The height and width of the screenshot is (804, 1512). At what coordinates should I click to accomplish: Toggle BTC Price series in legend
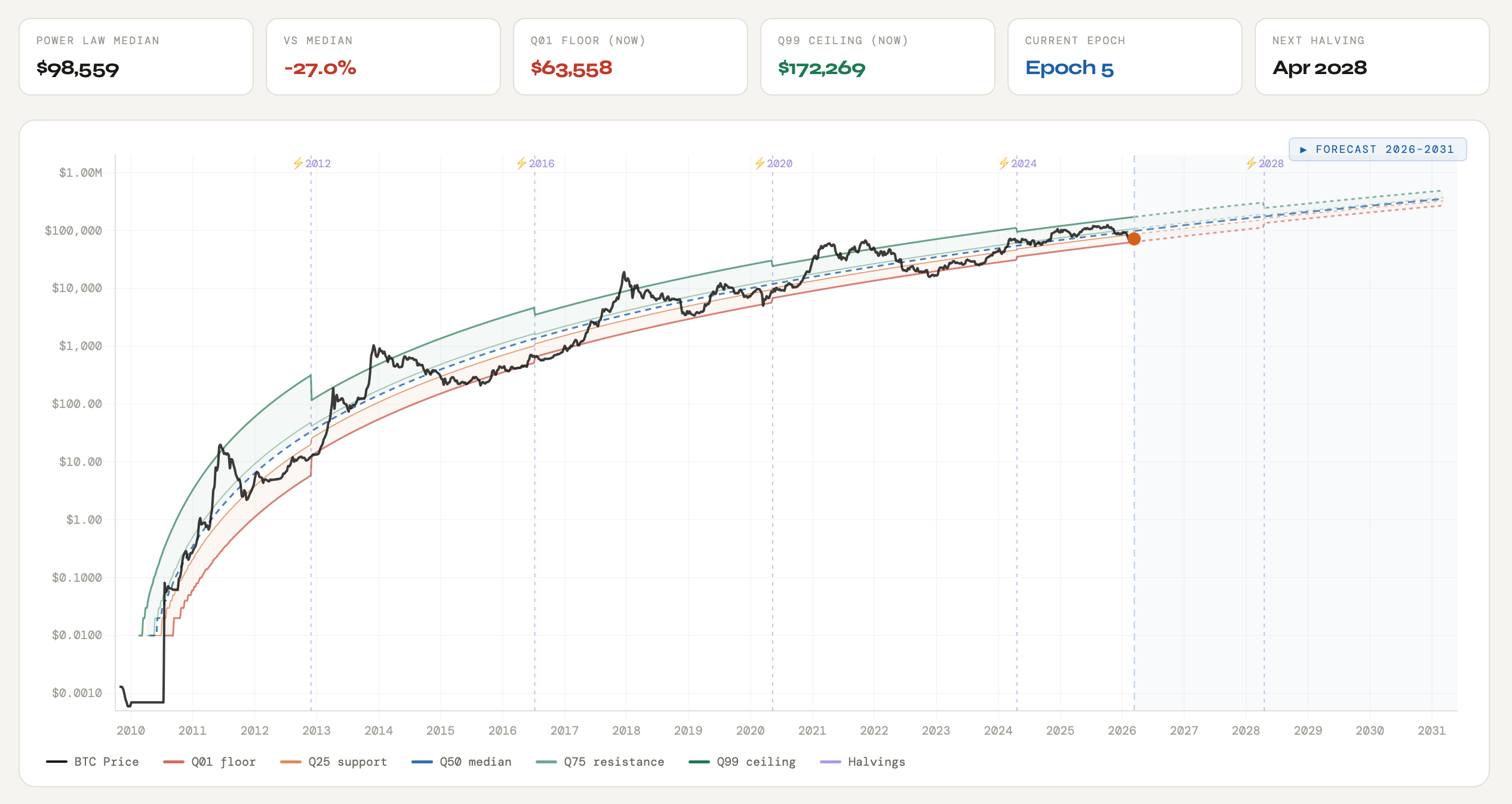point(93,762)
